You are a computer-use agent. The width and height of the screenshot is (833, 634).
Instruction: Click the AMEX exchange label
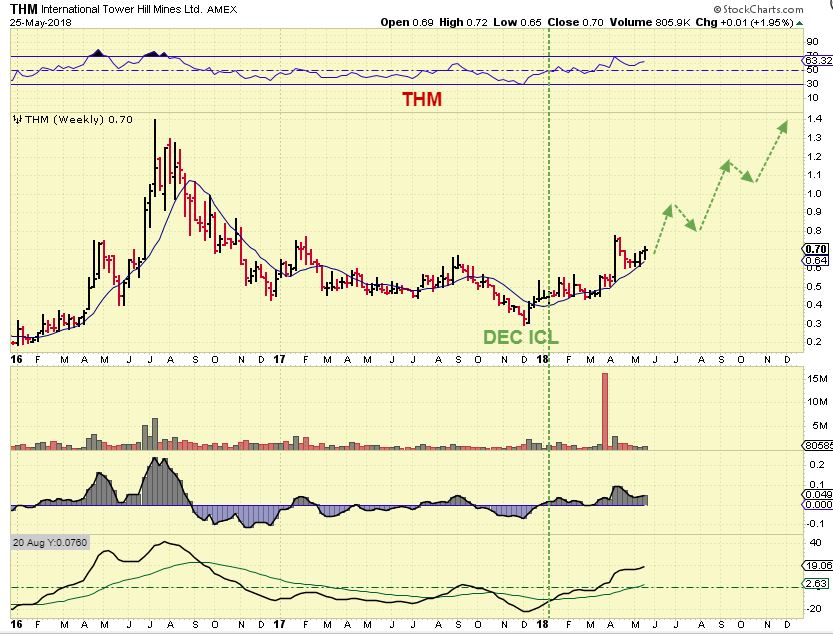[222, 10]
